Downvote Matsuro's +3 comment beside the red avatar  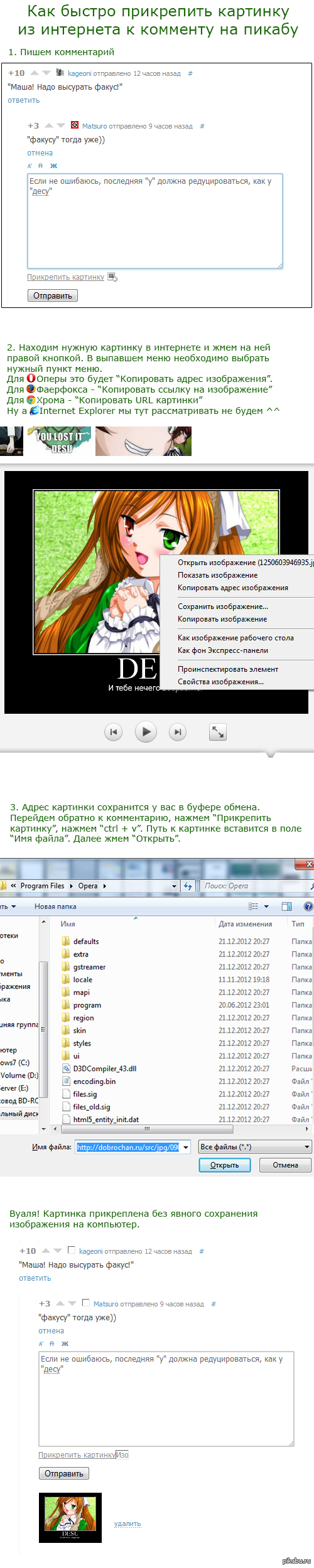click(60, 125)
